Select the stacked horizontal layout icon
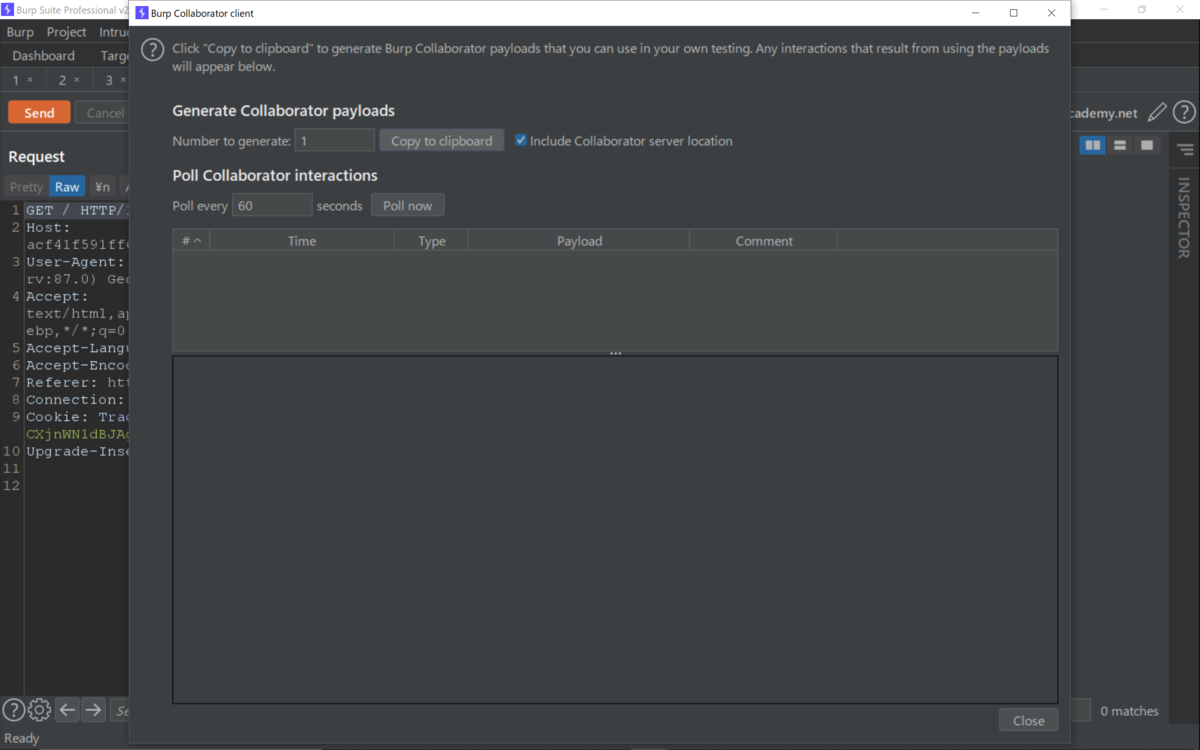Image resolution: width=1200 pixels, height=750 pixels. click(1120, 146)
